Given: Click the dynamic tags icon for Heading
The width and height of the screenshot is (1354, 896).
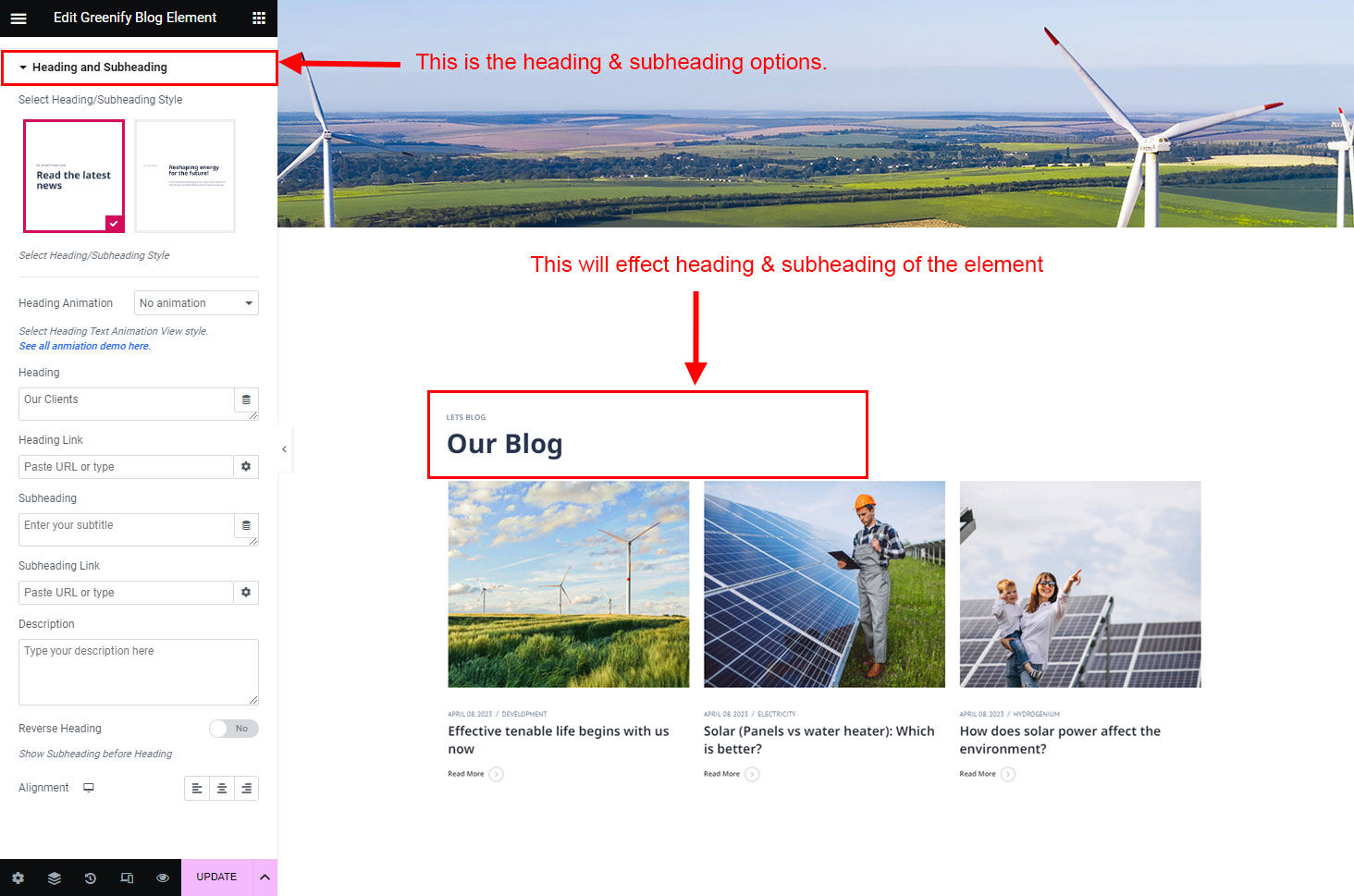Looking at the screenshot, I should click(x=246, y=400).
